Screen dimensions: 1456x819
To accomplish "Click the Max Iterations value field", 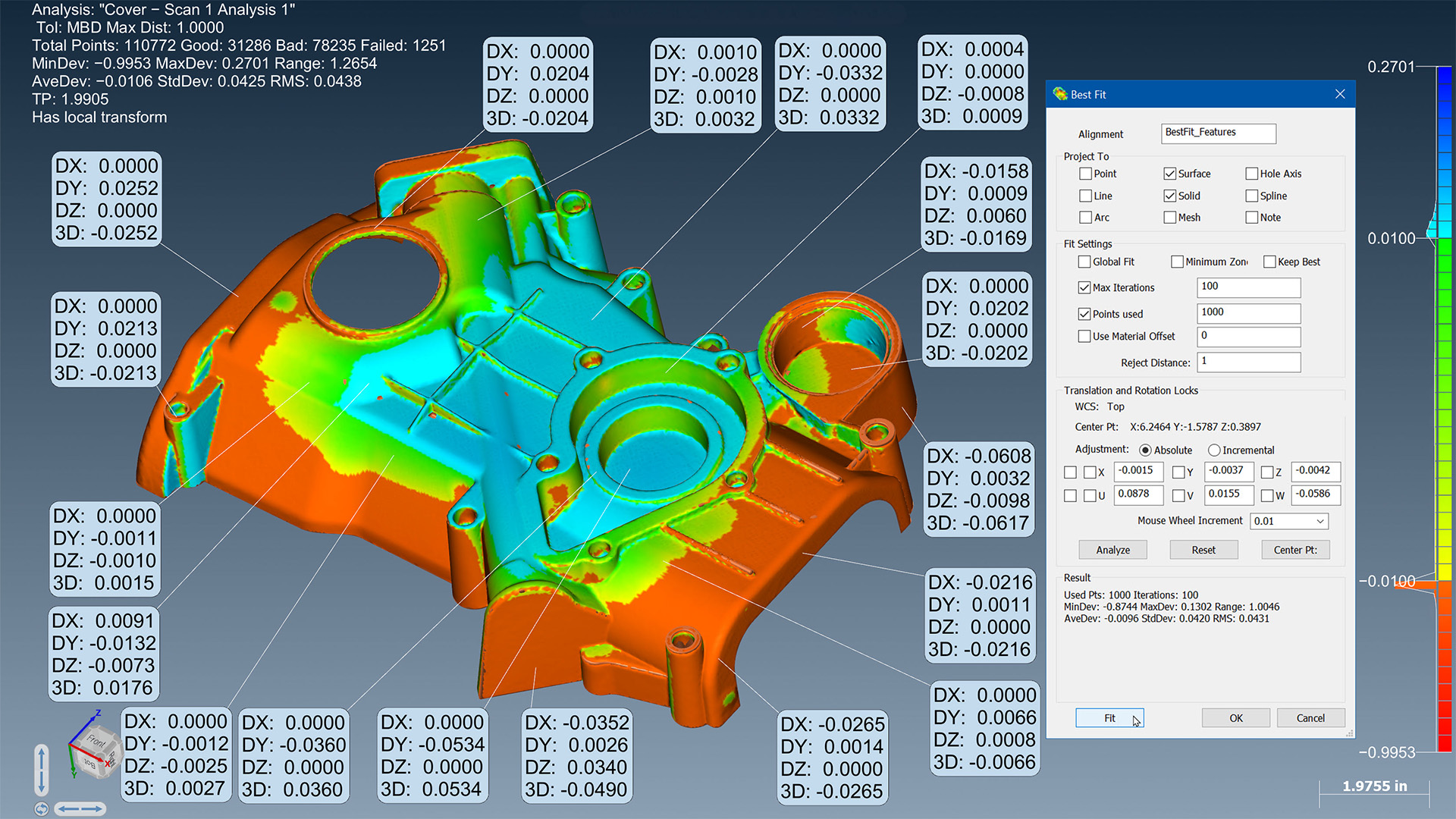I will pos(1249,287).
